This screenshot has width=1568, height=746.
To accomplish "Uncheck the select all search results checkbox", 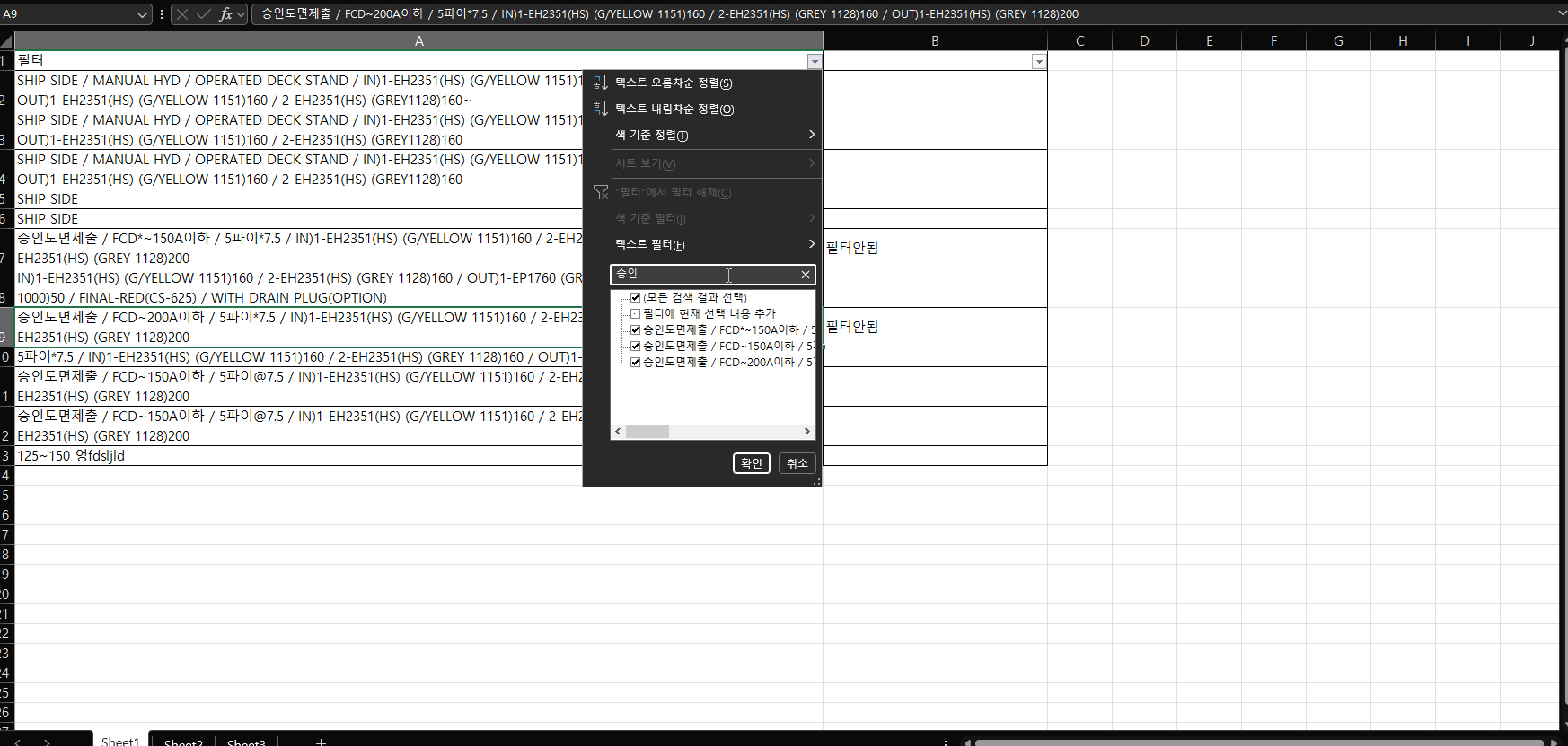I will (635, 297).
